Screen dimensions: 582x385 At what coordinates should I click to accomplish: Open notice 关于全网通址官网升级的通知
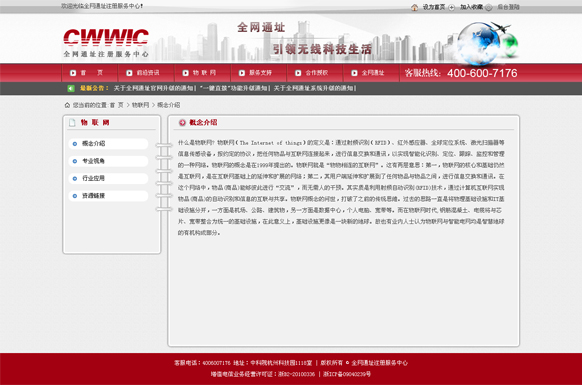(x=154, y=88)
